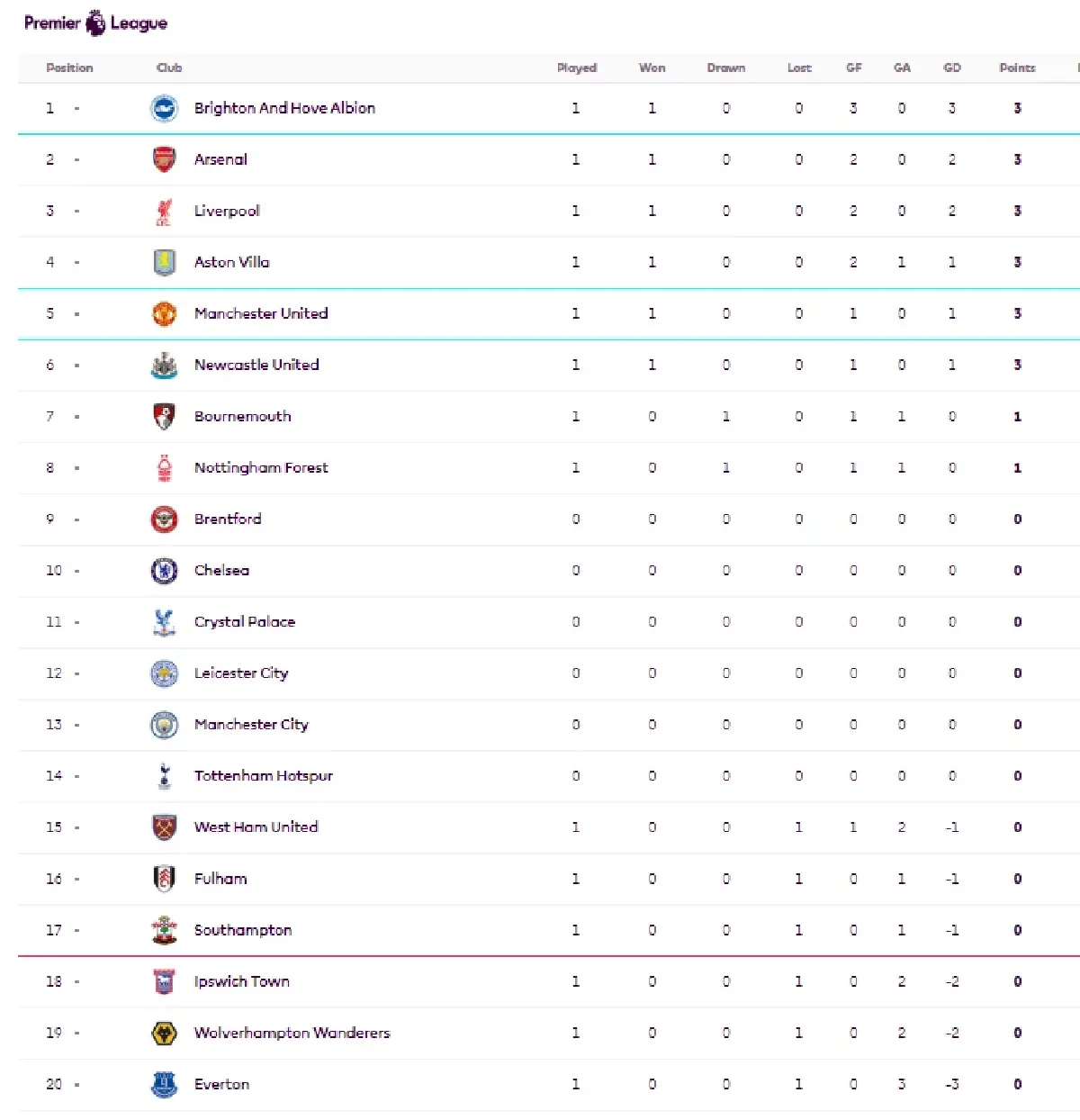
Task: Click the Chelsea club crest
Action: (164, 570)
